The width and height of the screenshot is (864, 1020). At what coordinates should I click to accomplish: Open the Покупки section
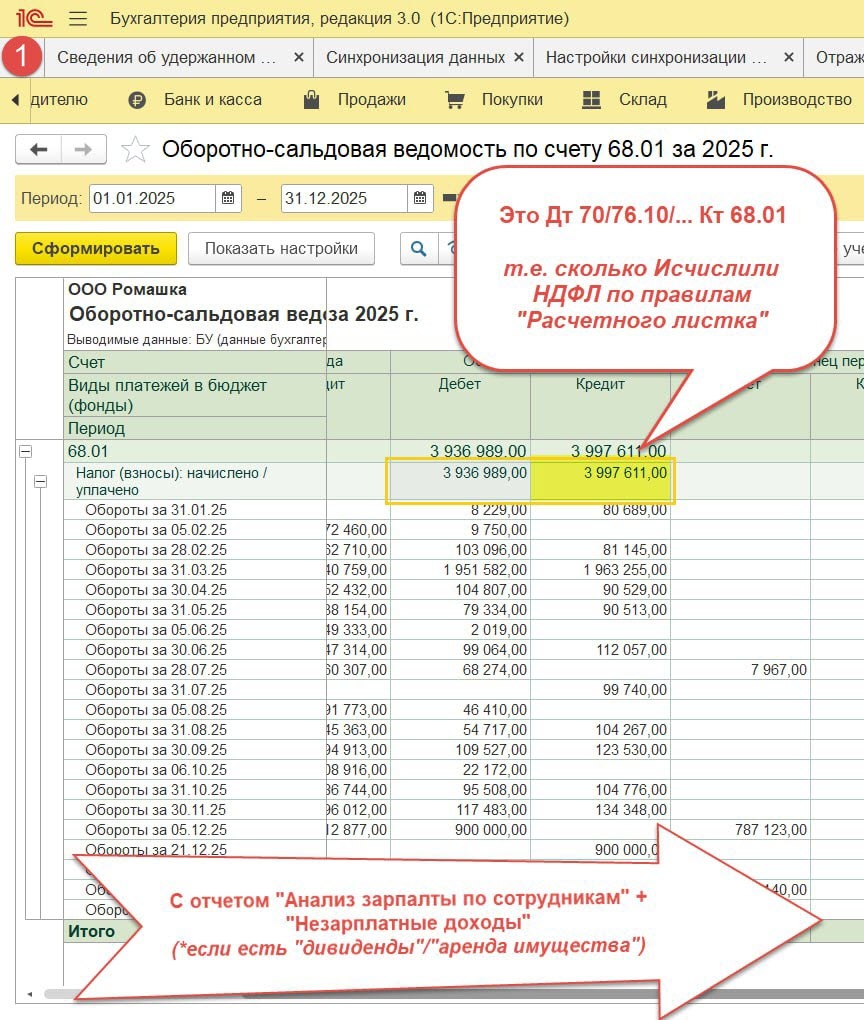pos(512,100)
